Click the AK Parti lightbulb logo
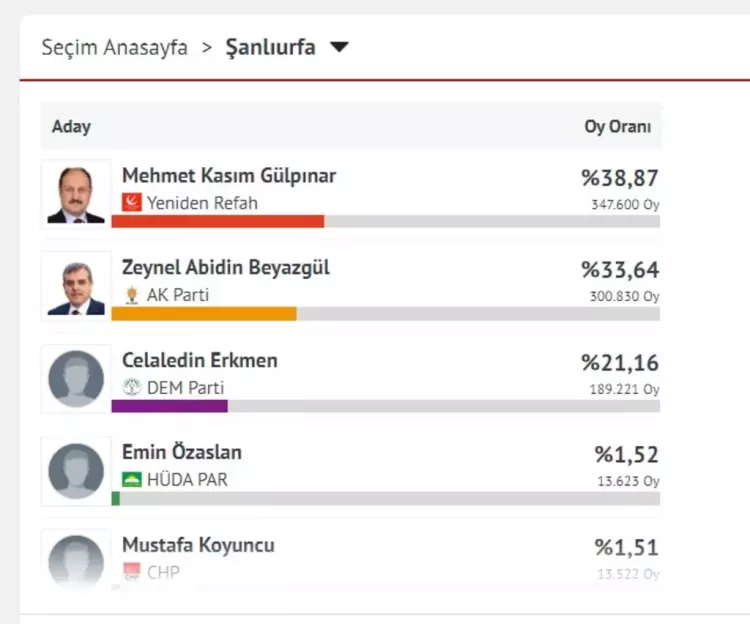750x624 pixels. [x=132, y=295]
